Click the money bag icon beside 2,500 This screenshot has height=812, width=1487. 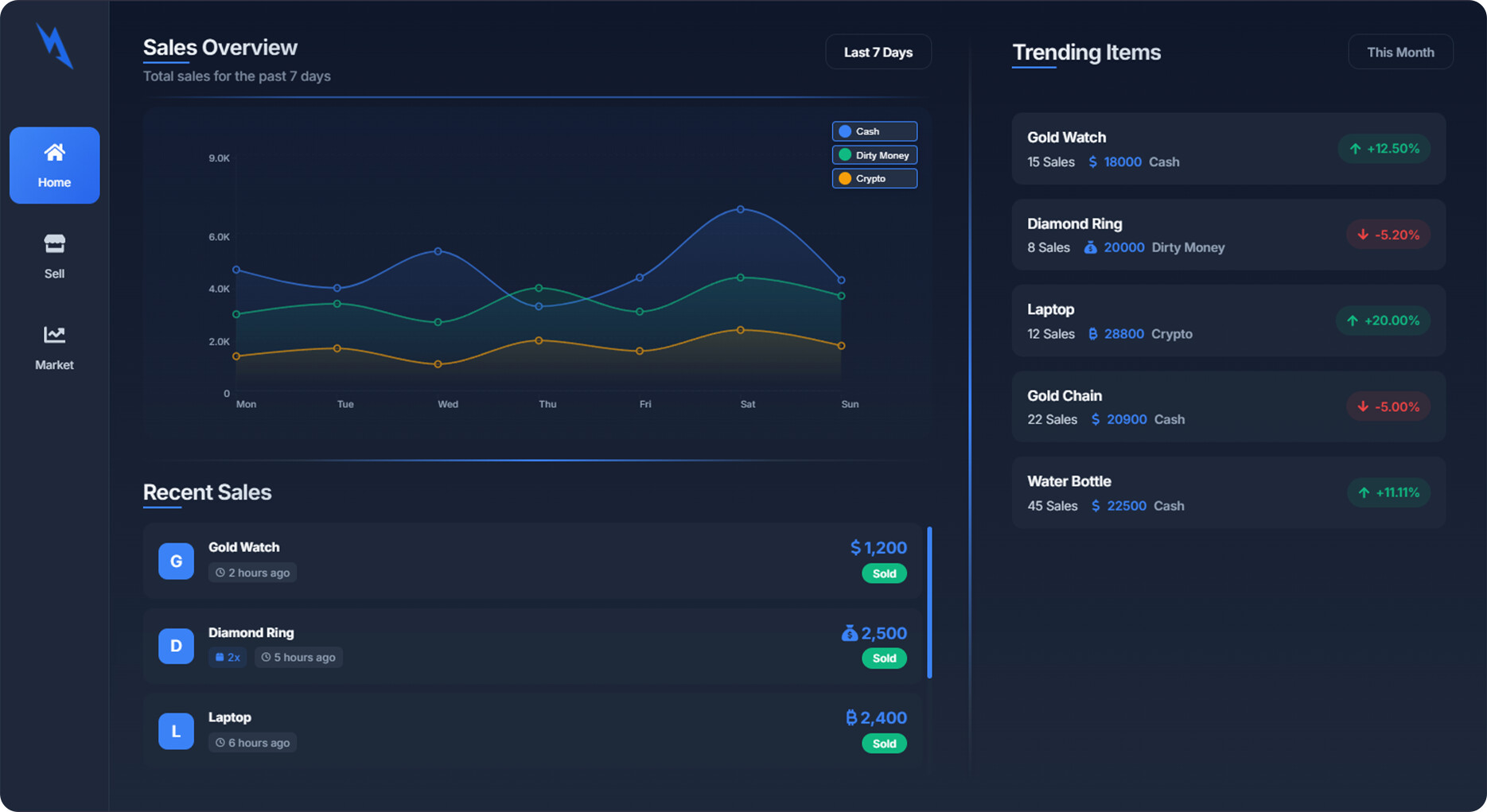click(x=849, y=633)
